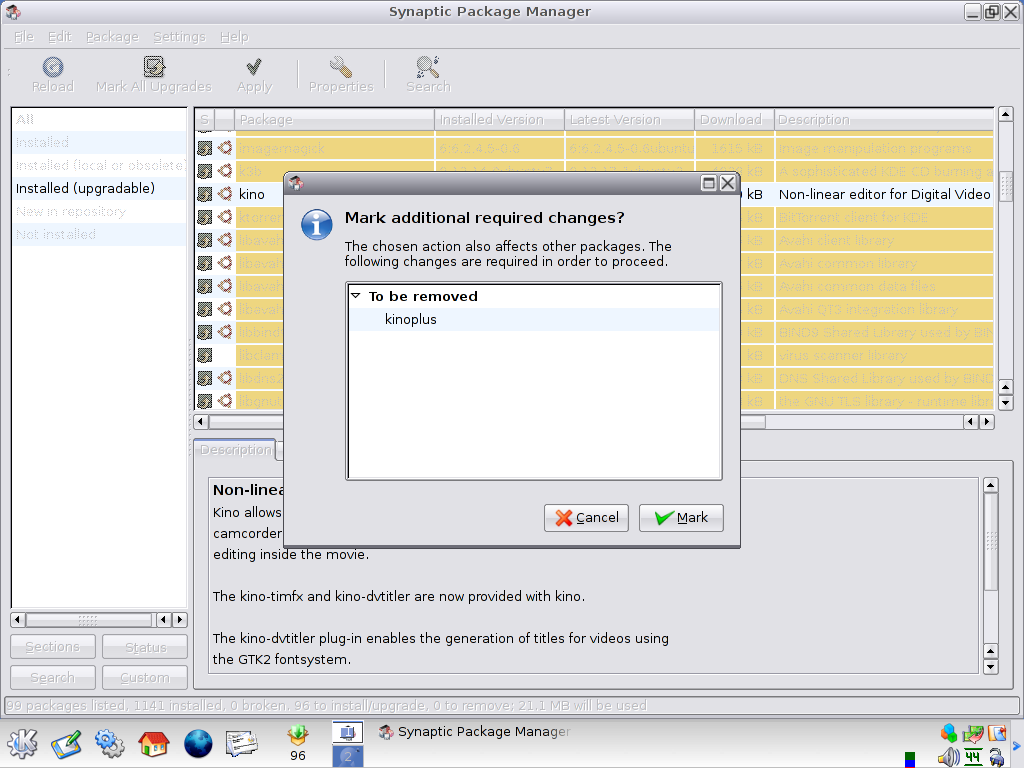Click the Mark button in dialog
This screenshot has width=1024, height=768.
click(680, 518)
